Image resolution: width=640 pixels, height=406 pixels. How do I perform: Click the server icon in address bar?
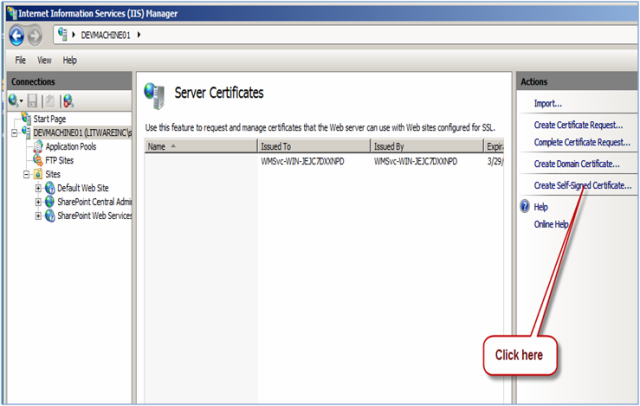click(x=62, y=34)
